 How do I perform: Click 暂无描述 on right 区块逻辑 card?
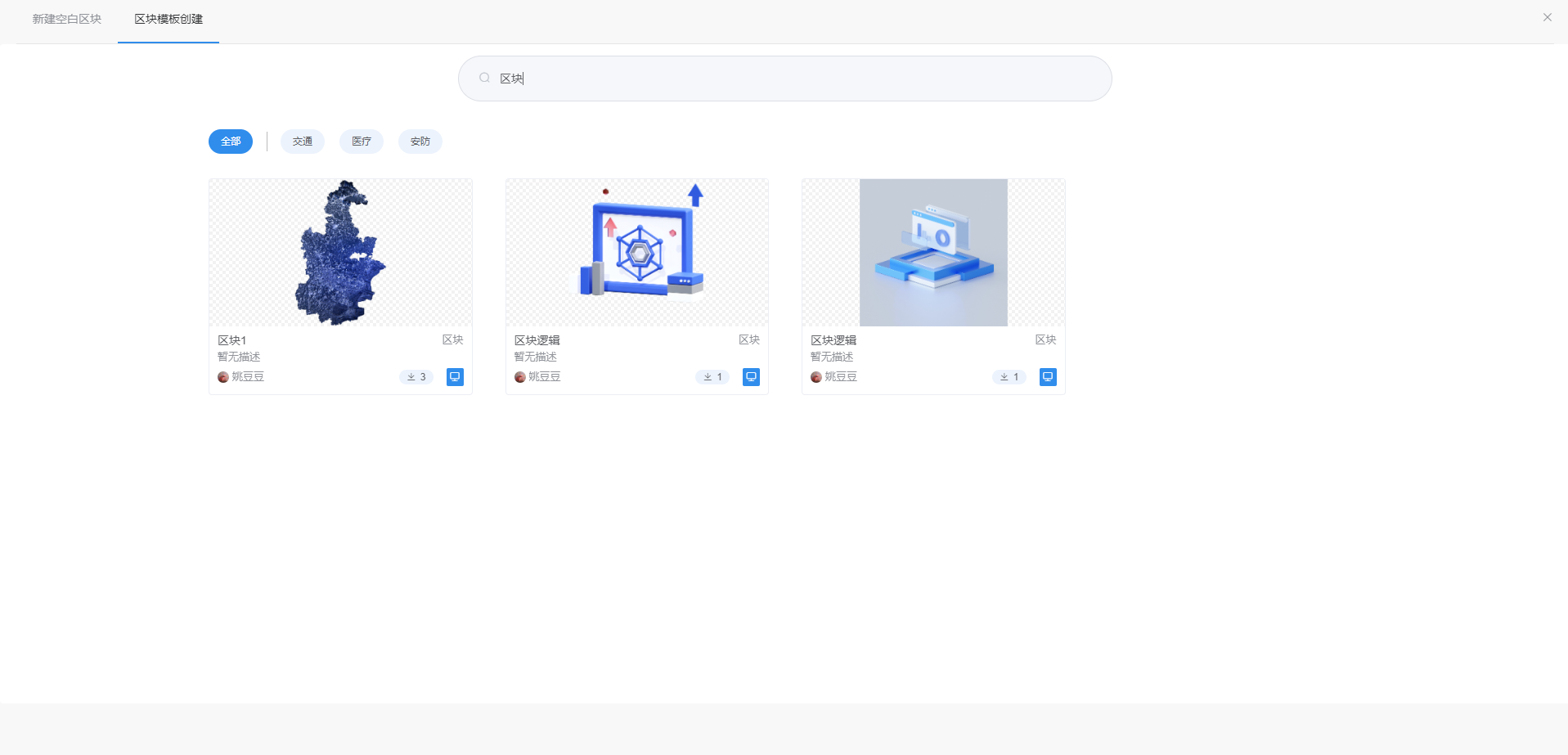[x=832, y=357]
